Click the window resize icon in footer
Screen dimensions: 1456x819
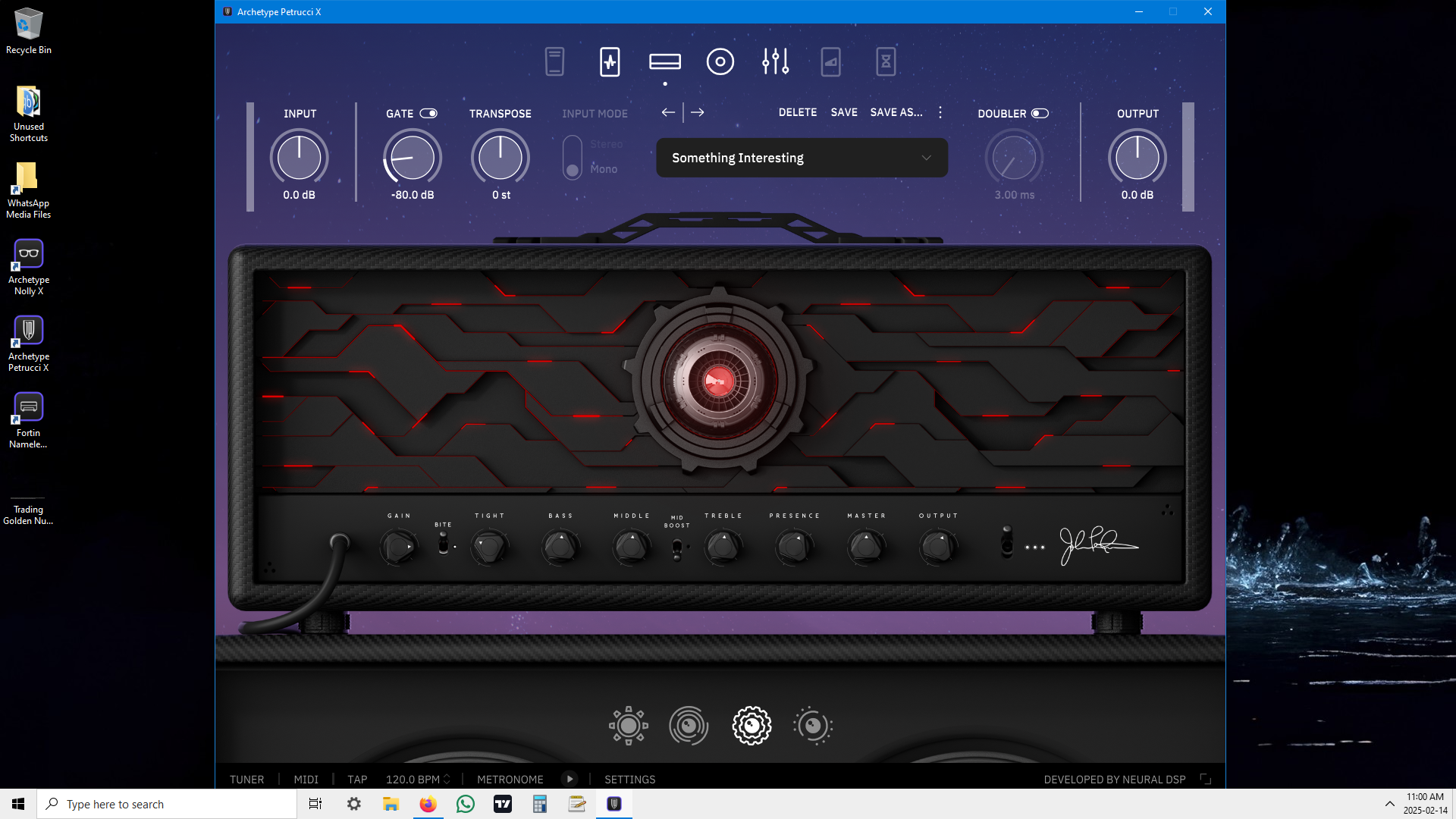[x=1206, y=779]
